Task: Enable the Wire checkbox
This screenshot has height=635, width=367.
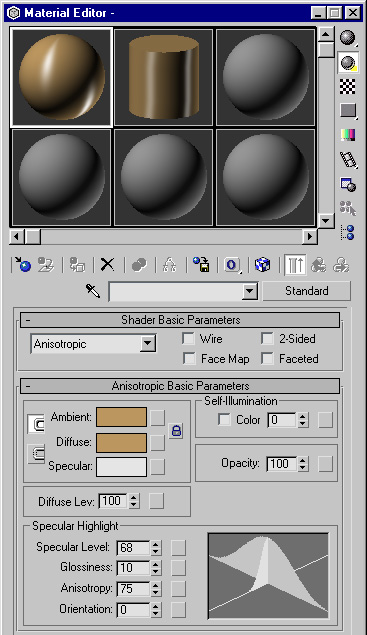Action: (x=188, y=339)
